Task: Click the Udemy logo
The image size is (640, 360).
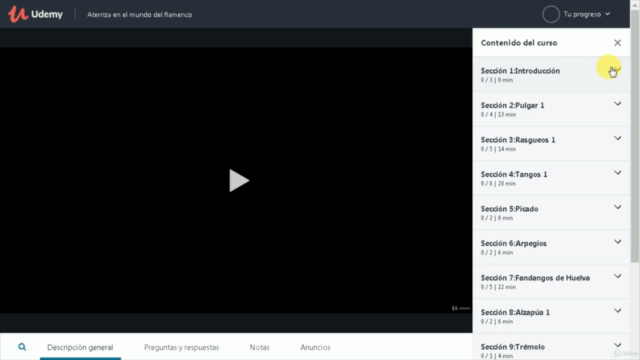Action: 36,14
